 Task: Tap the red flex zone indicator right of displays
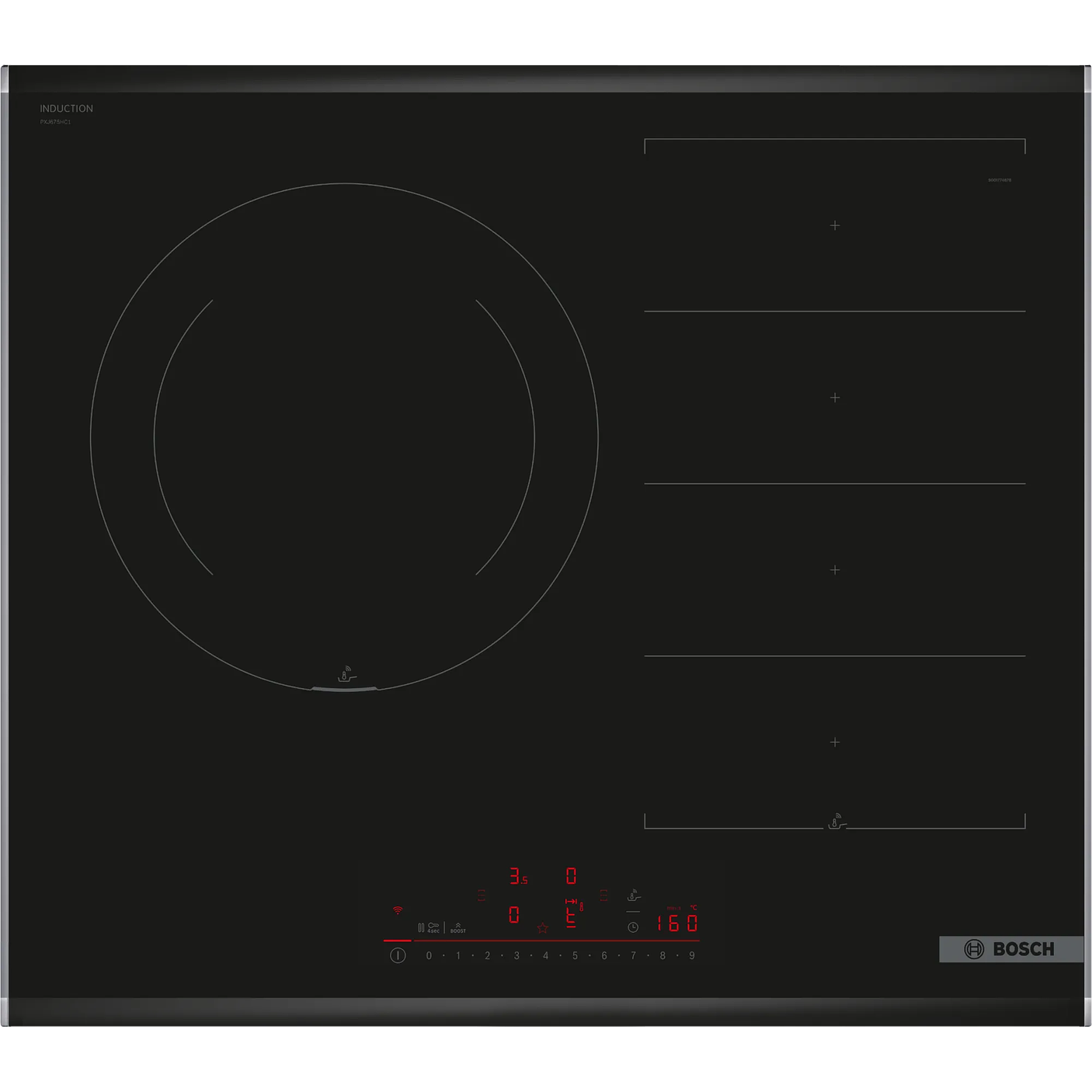click(603, 896)
